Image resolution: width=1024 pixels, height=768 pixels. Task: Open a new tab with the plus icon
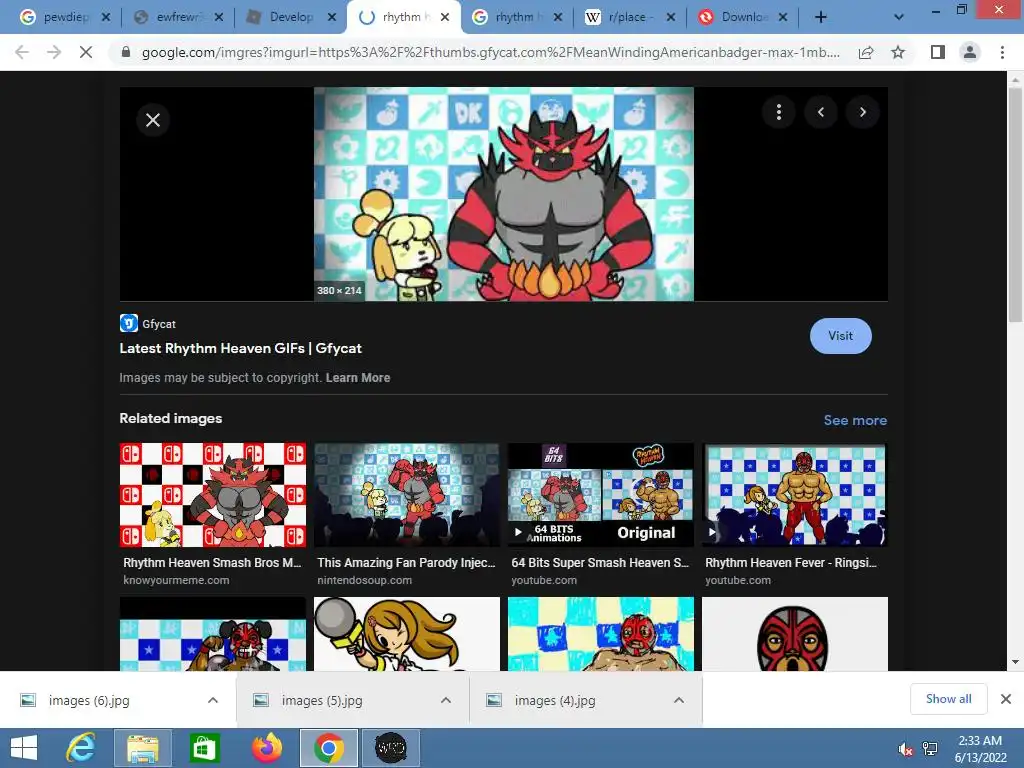[x=821, y=17]
